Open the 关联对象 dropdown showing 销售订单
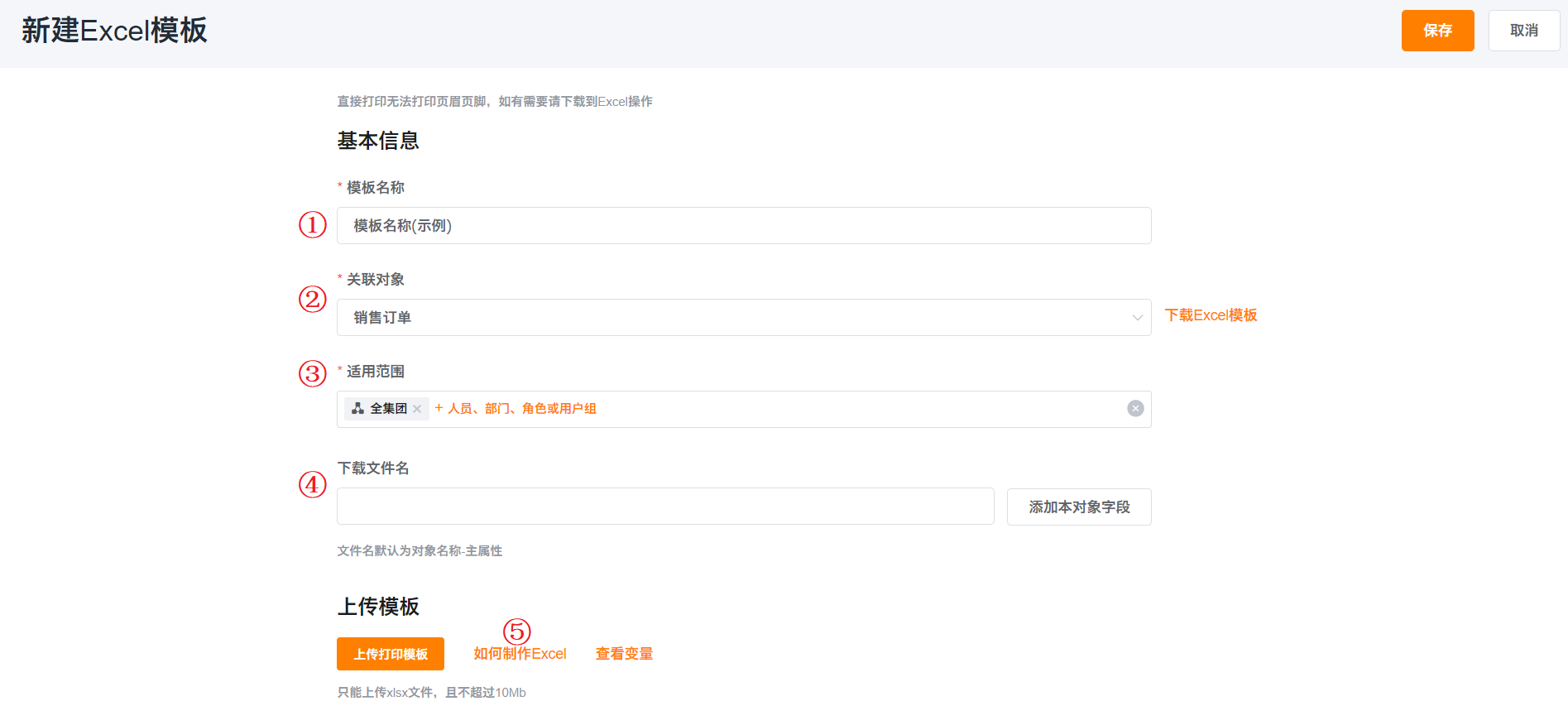Screen dimensions: 1568x706 [x=744, y=318]
